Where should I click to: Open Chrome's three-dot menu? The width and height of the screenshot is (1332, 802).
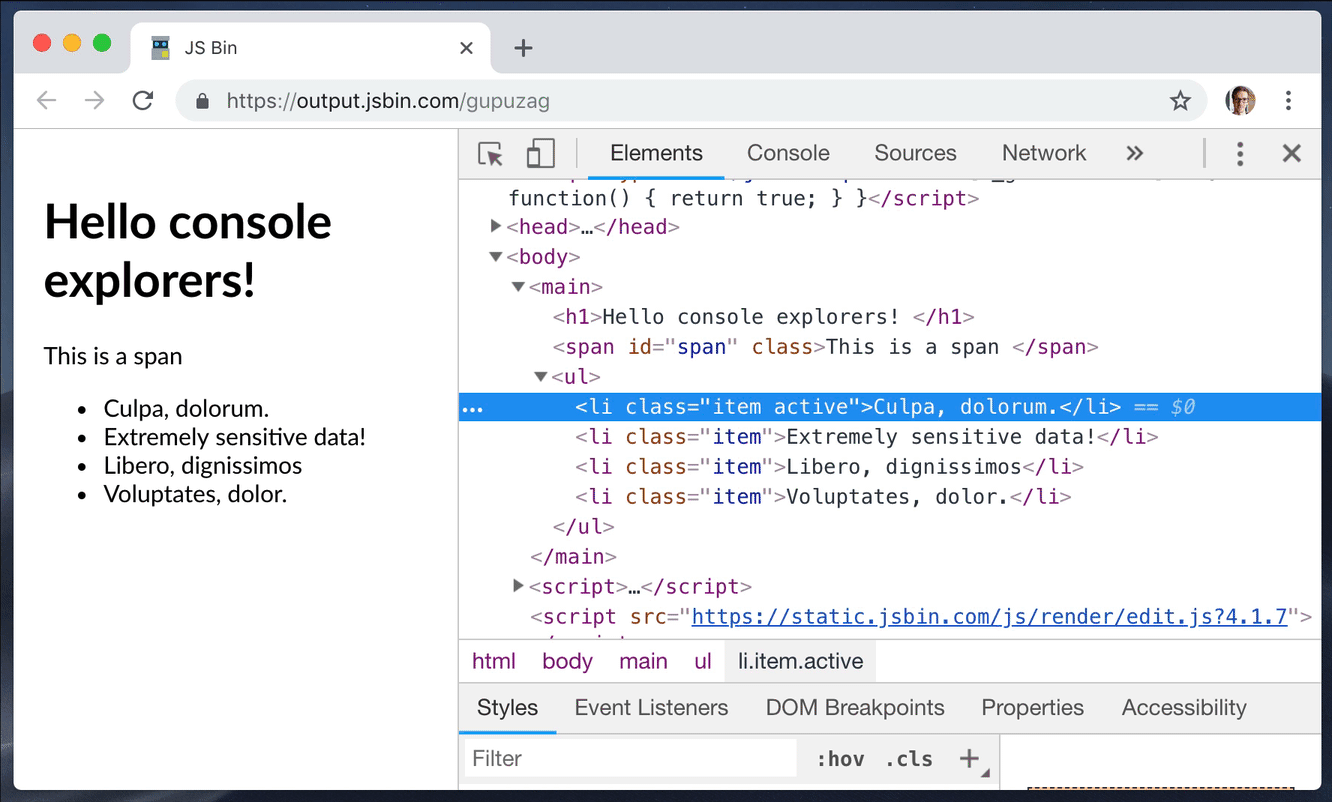point(1288,100)
